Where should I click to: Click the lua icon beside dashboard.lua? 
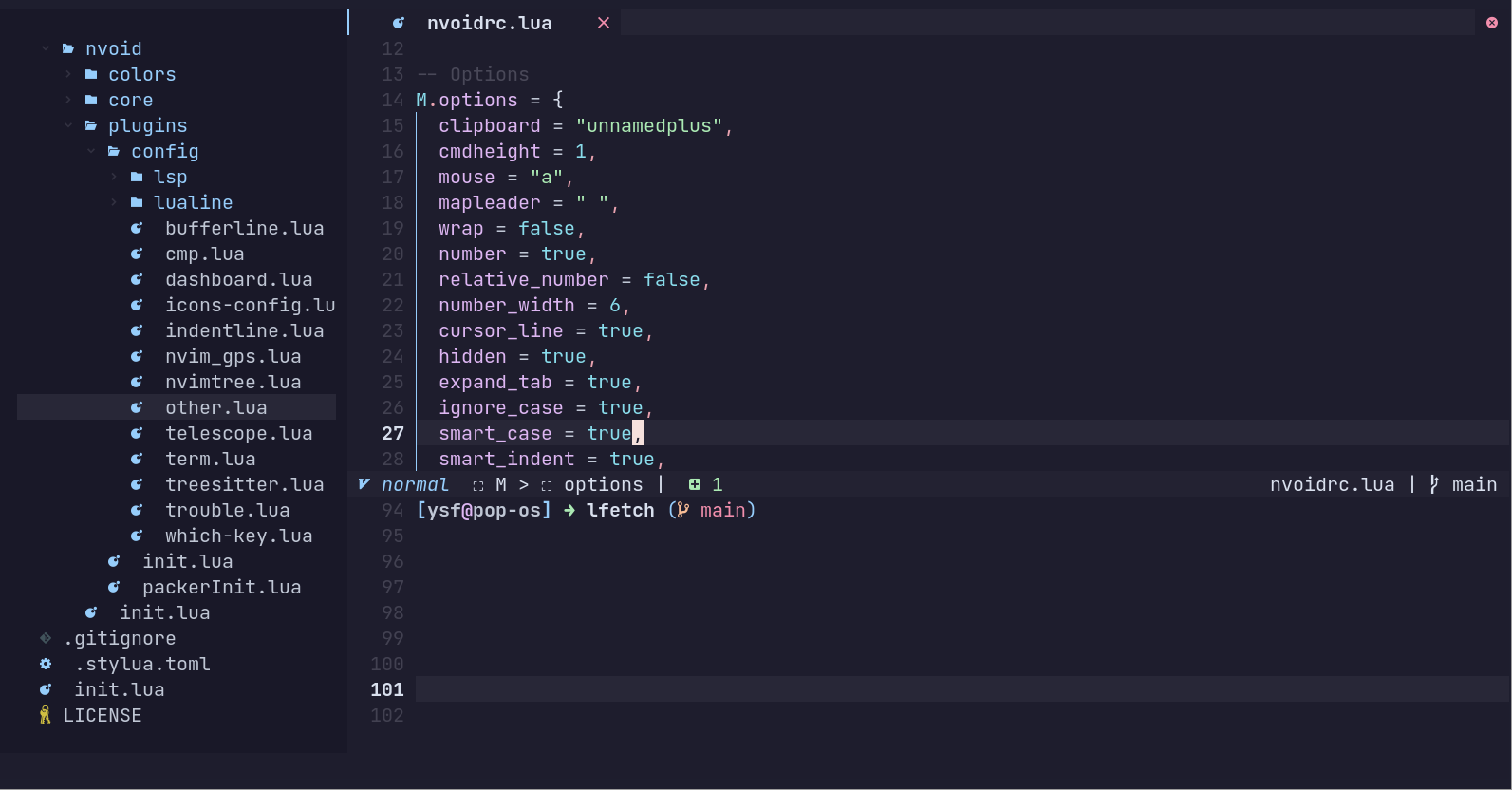[137, 279]
